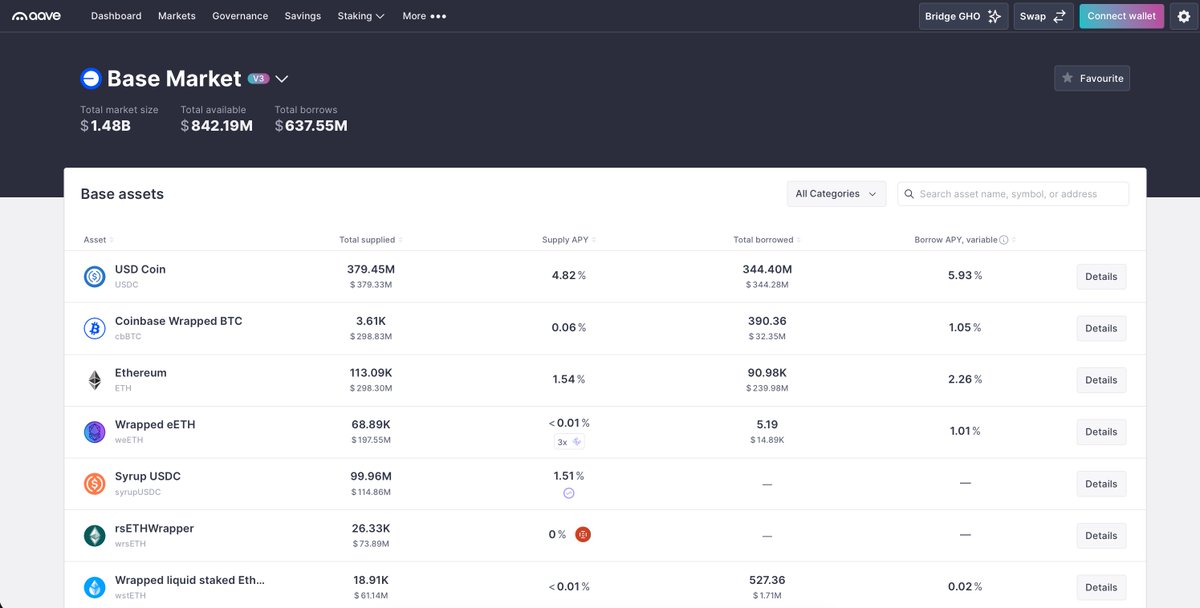Click the Syrup USDC asset name
Screen dimensions: 1200x608
148,477
